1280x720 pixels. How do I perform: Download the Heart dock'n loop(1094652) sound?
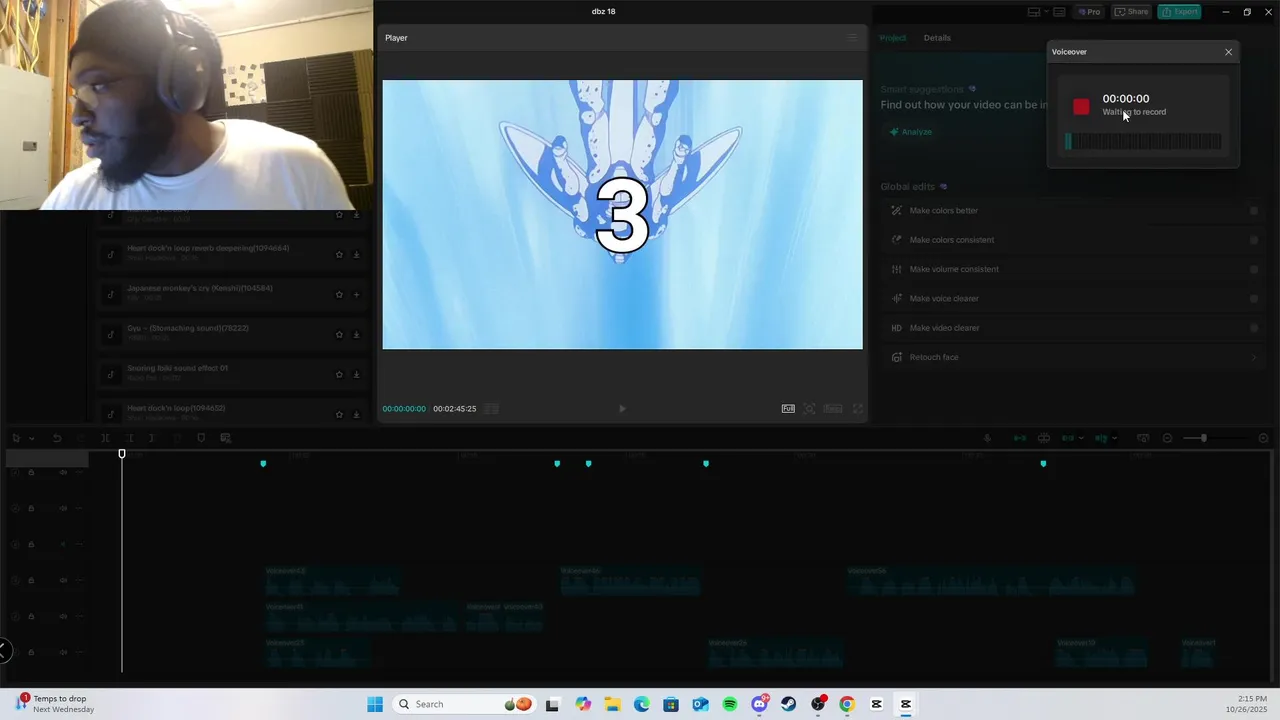[x=356, y=415]
